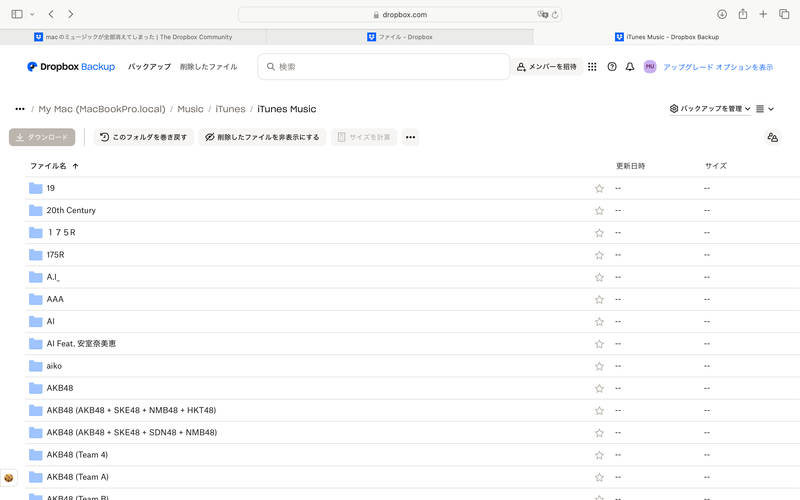800x500 pixels.
Task: Toggle 削除したファイルを非表示にする
Action: click(262, 137)
